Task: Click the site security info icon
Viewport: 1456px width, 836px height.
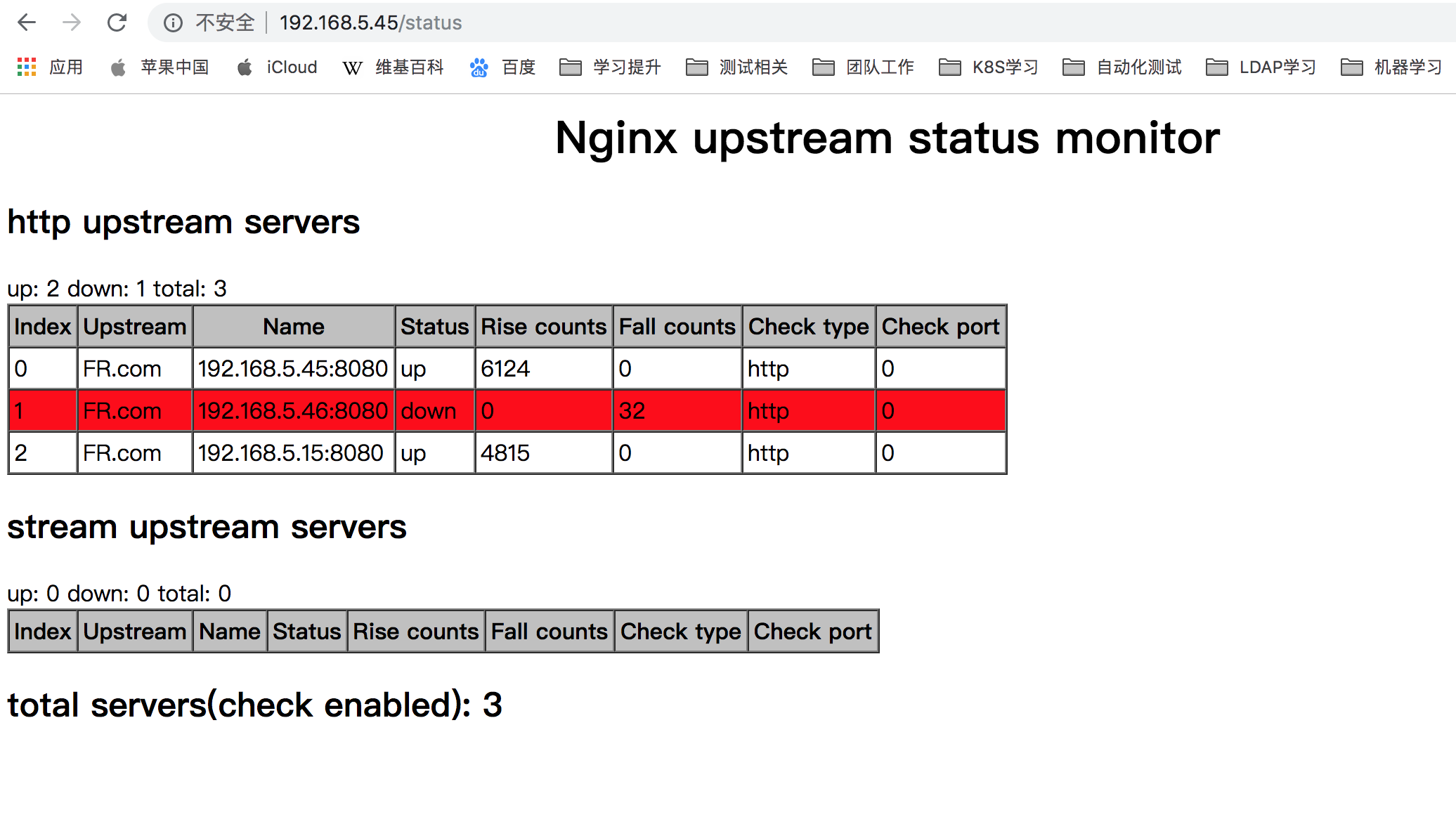Action: click(173, 23)
